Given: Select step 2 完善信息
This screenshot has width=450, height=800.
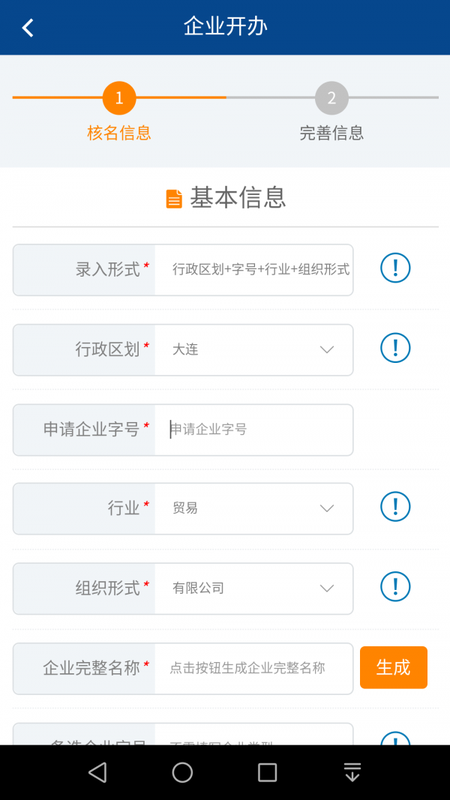Looking at the screenshot, I should (332, 111).
